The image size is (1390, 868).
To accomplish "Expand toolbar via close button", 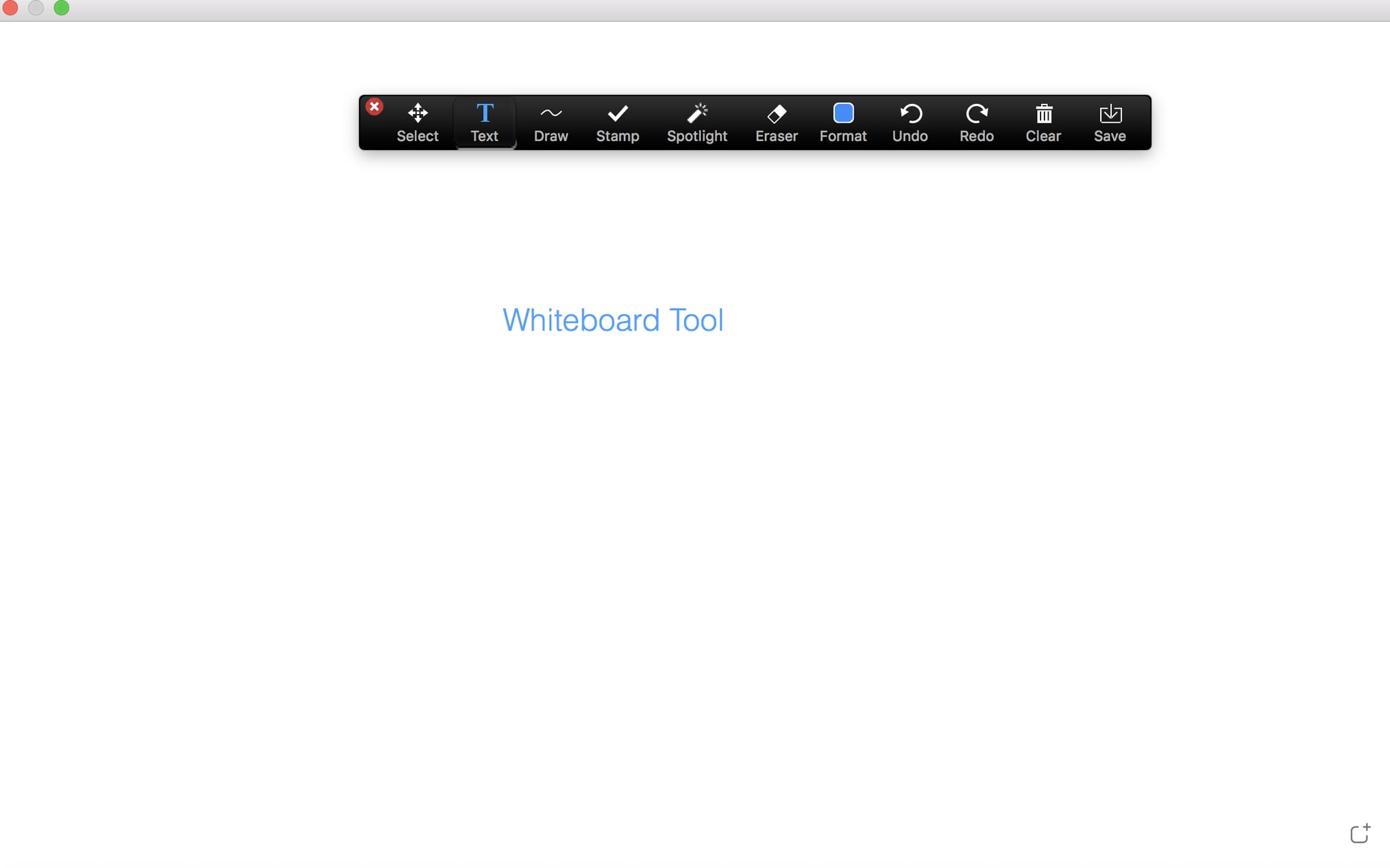I will click(374, 106).
